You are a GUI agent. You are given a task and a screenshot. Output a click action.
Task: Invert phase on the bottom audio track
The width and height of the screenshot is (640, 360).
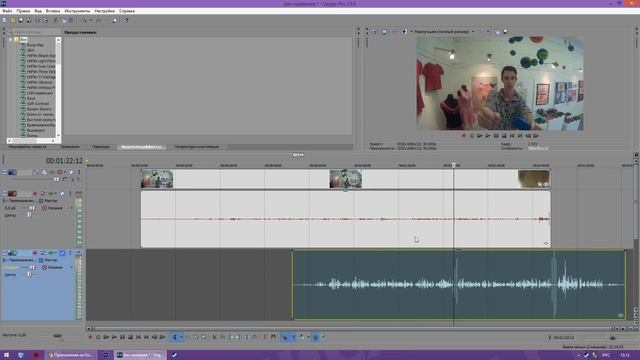[x=42, y=253]
